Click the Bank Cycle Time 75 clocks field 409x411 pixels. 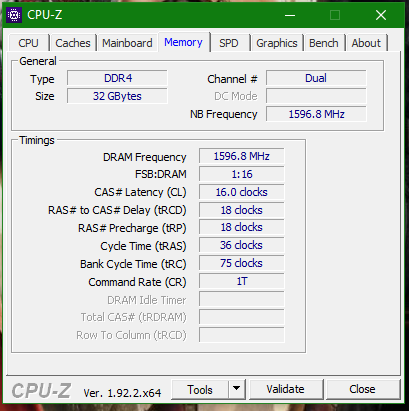coord(242,263)
